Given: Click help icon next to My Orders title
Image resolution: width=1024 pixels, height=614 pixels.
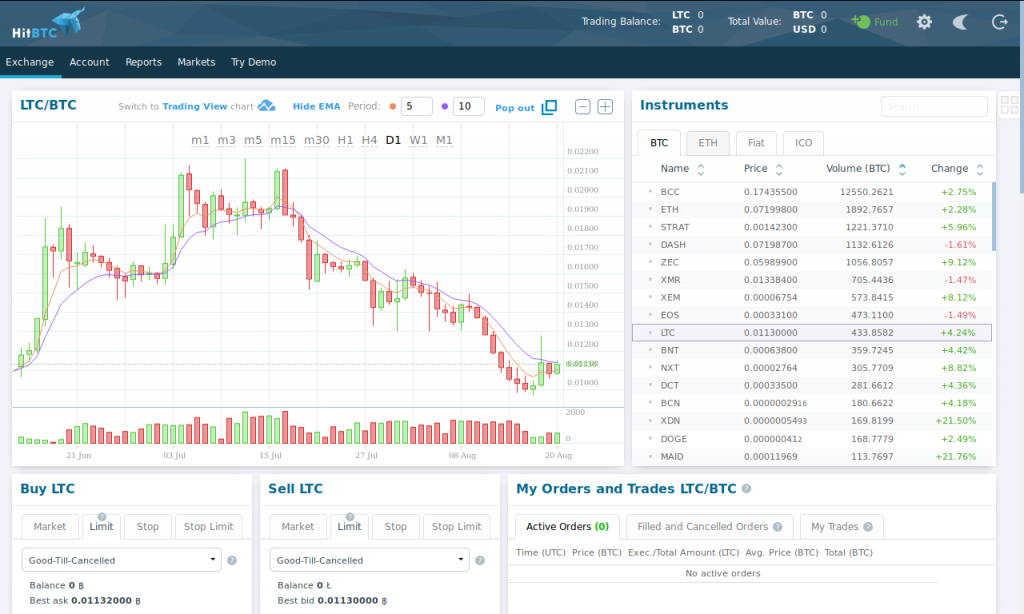Looking at the screenshot, I should coord(746,489).
